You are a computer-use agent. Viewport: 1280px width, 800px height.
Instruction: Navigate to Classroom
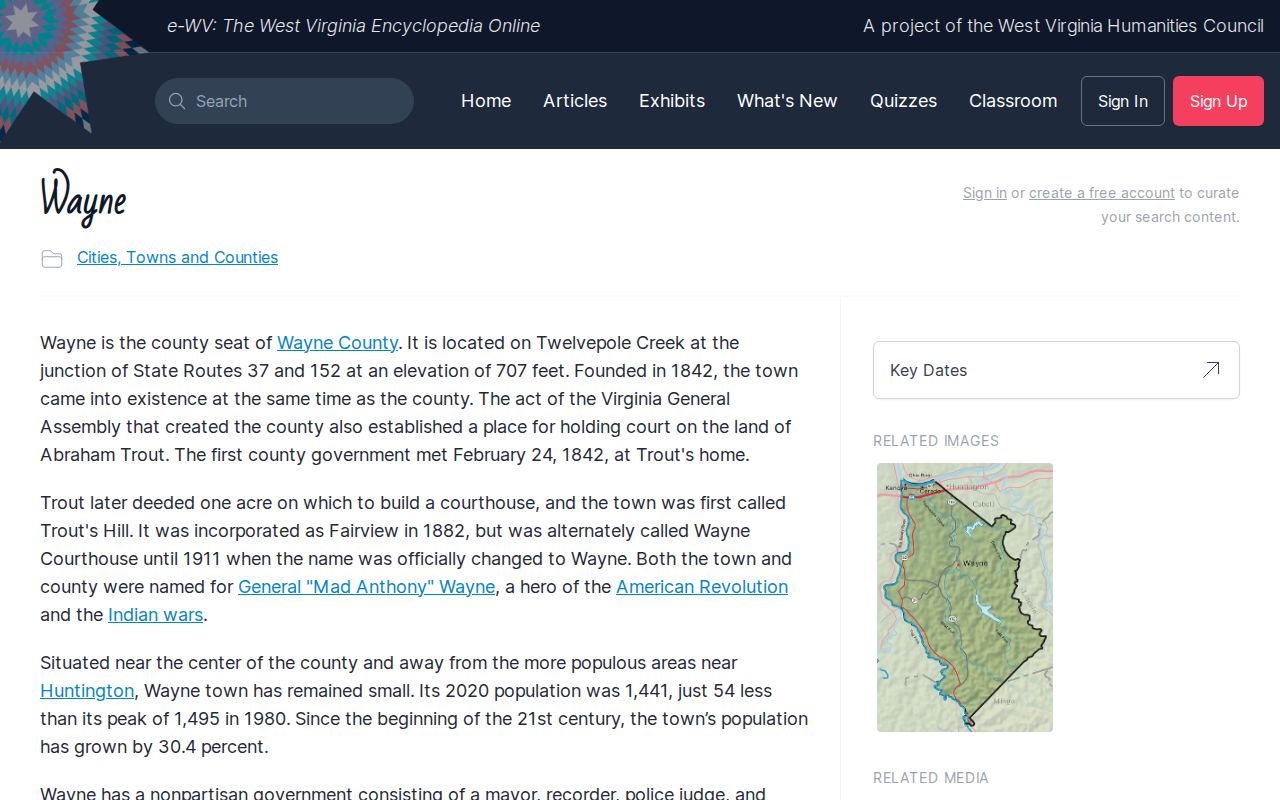(x=1013, y=101)
